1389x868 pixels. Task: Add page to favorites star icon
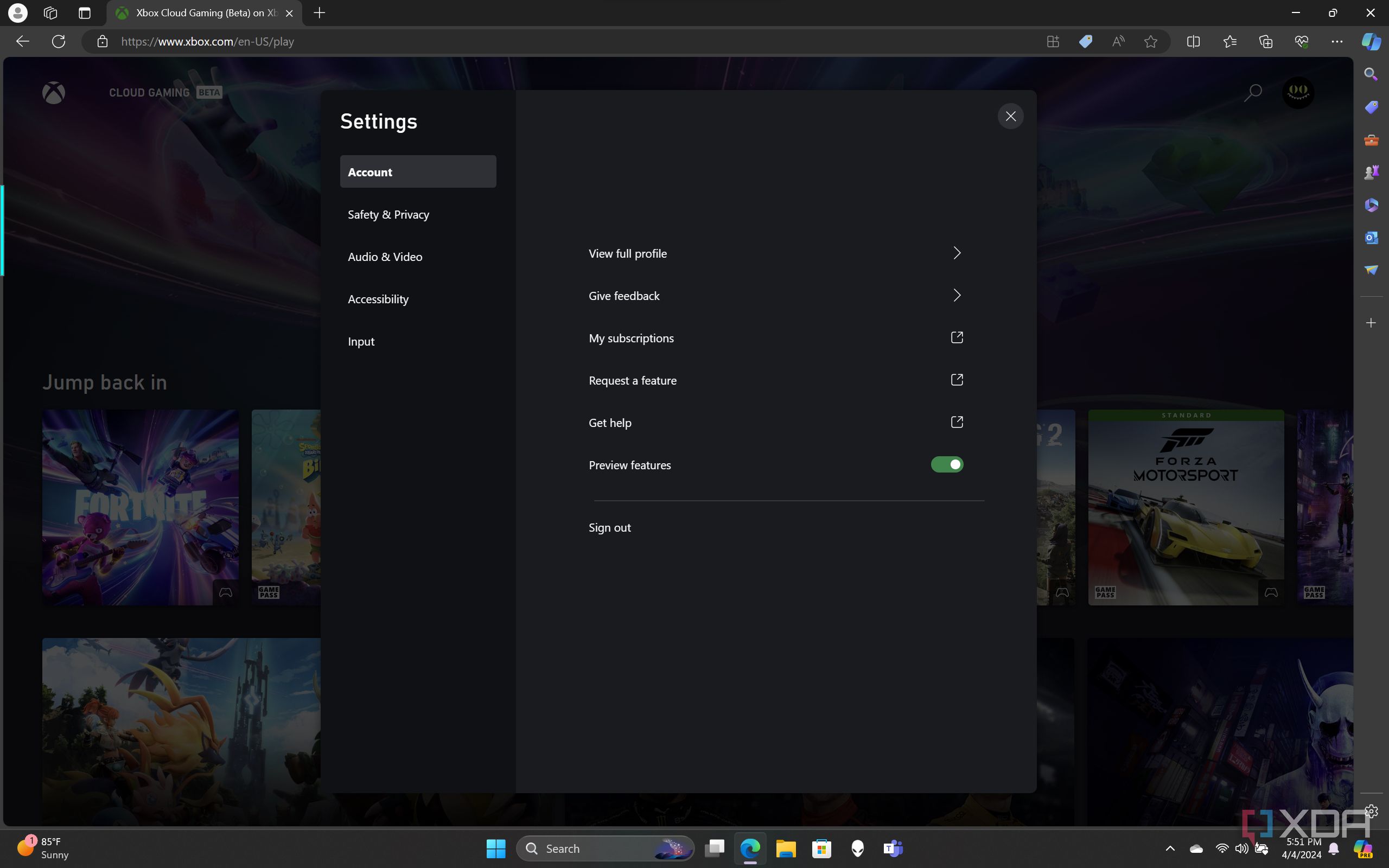click(1150, 41)
